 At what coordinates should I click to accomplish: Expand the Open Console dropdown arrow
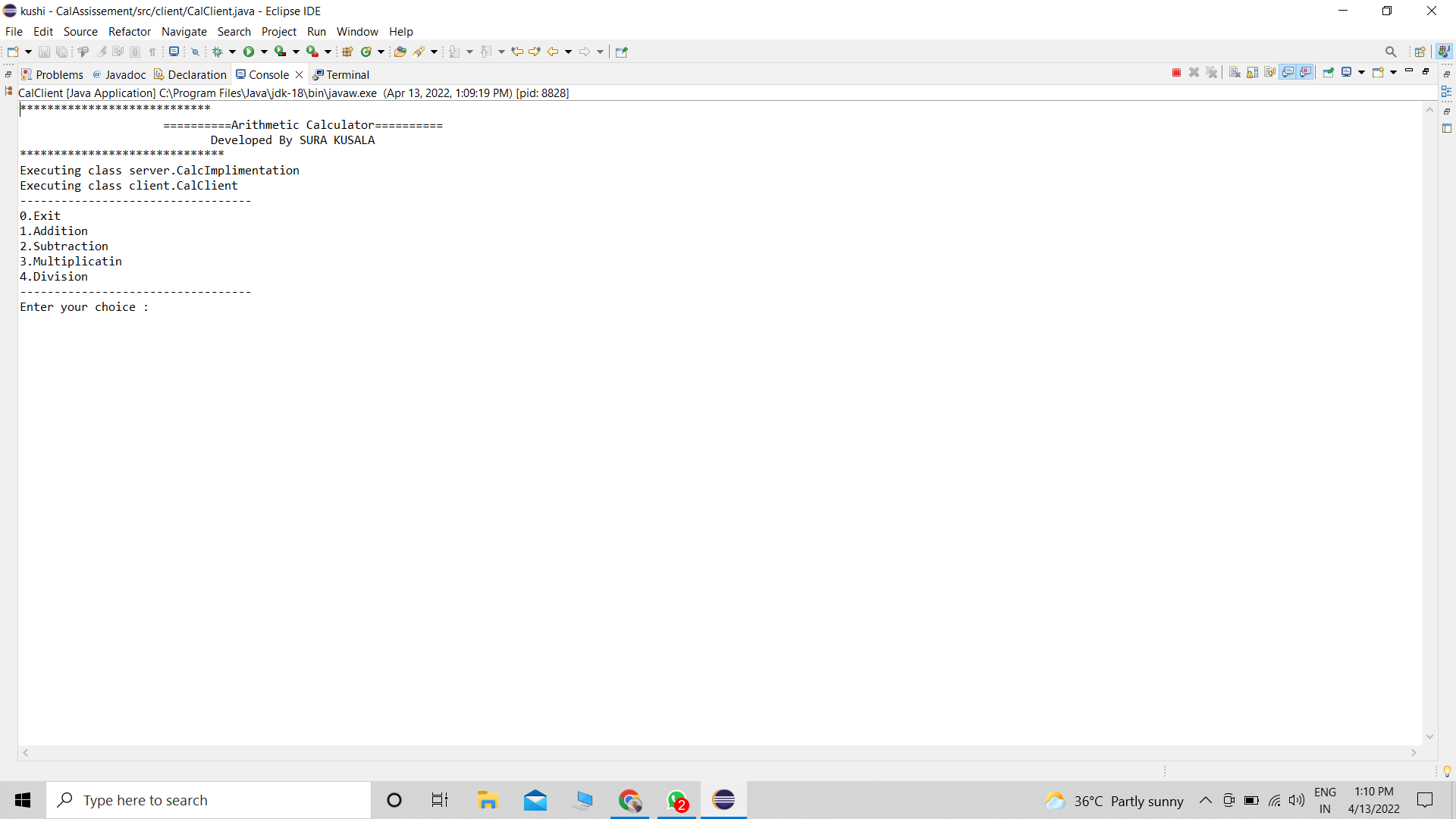click(1393, 73)
